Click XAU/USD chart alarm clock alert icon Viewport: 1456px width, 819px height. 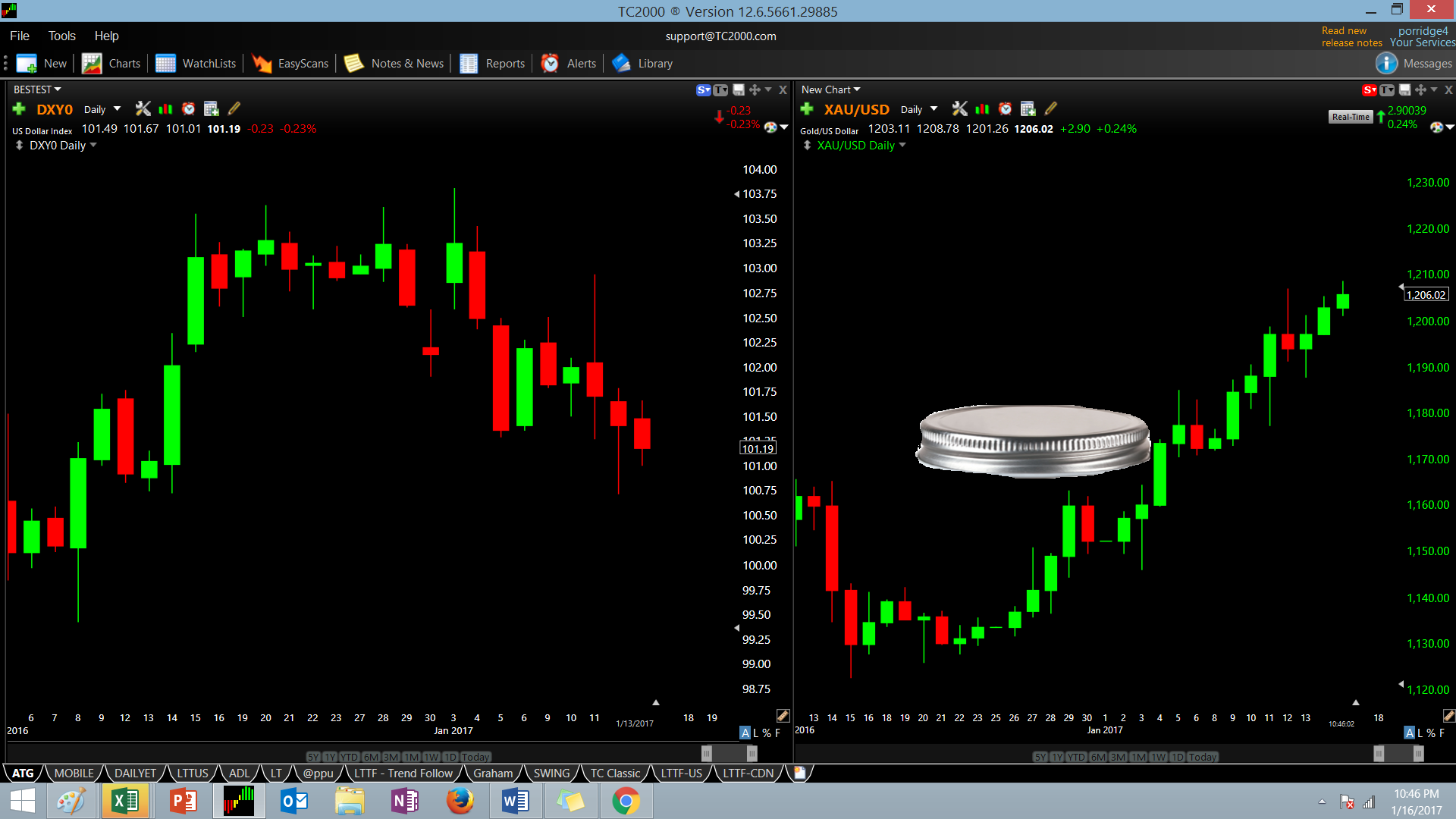1005,109
